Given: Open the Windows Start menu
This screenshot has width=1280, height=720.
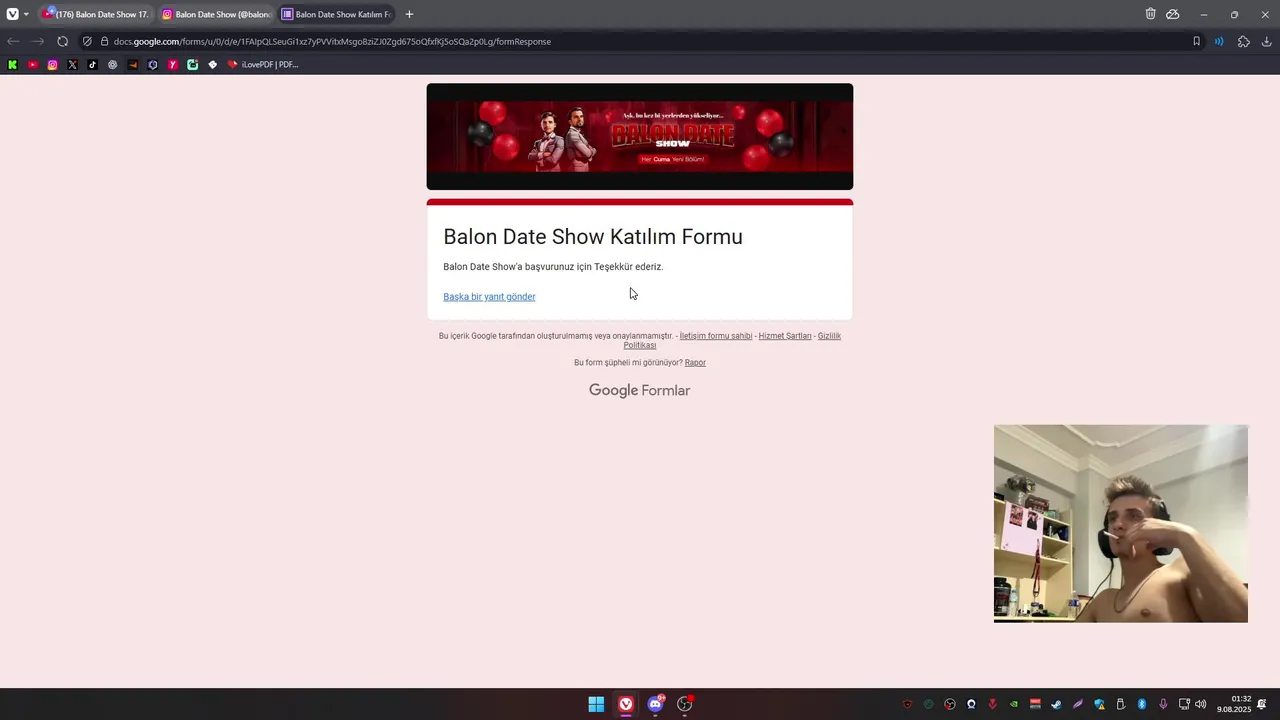Looking at the screenshot, I should click(596, 704).
